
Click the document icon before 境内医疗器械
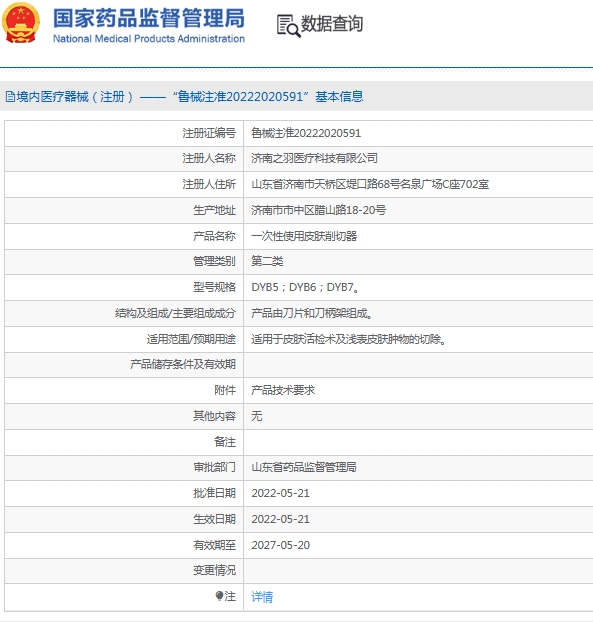(x=10, y=96)
